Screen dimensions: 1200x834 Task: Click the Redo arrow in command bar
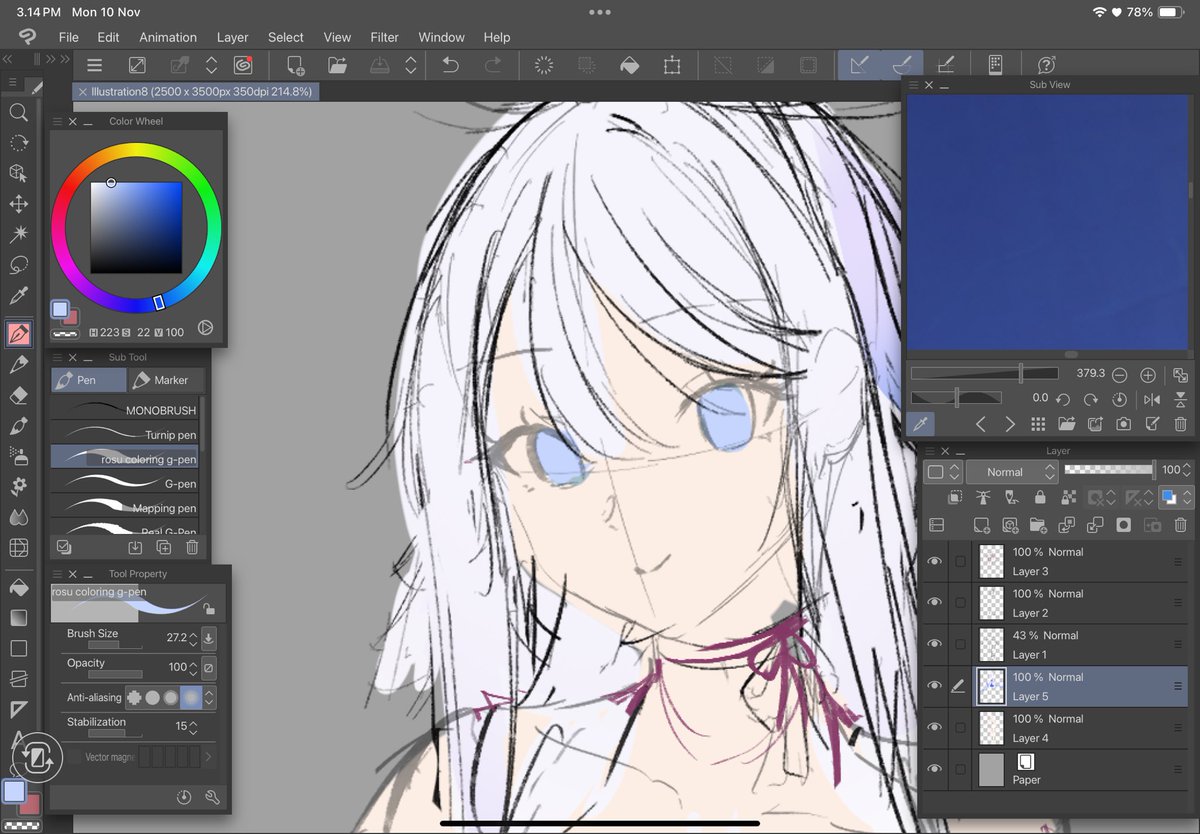point(492,65)
